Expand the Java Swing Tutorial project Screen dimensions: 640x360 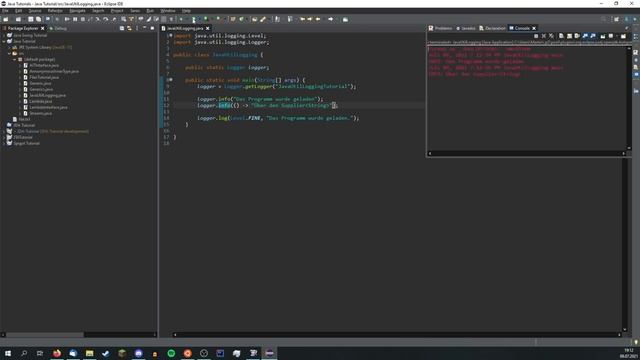pos(4,36)
